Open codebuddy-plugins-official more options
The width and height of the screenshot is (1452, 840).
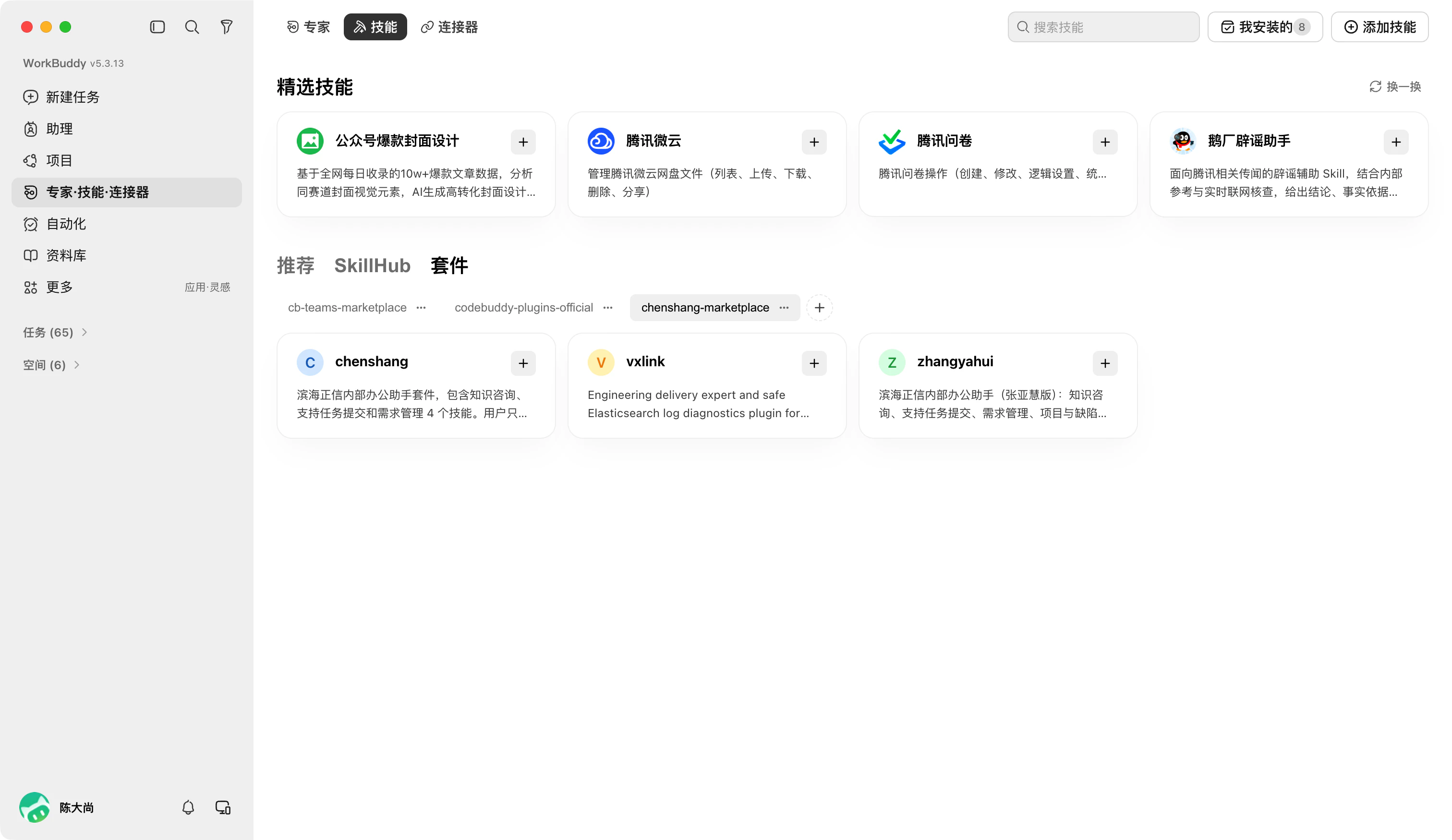pyautogui.click(x=608, y=308)
